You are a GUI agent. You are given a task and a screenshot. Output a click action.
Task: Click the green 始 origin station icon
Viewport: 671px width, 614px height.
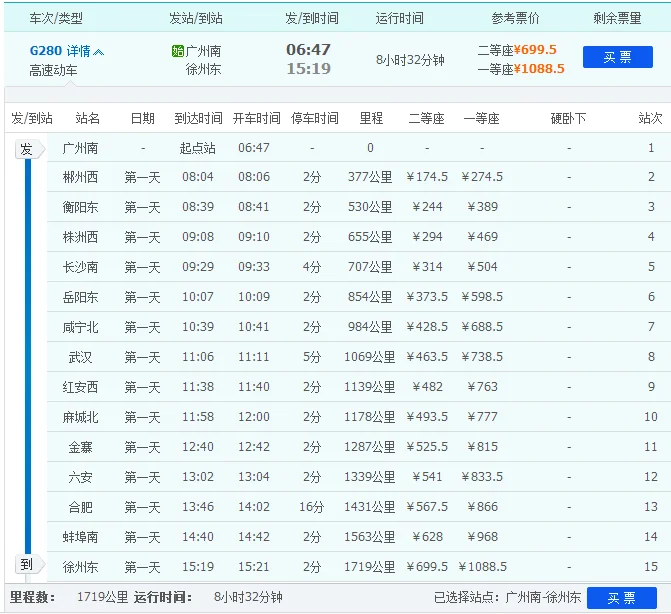178,51
